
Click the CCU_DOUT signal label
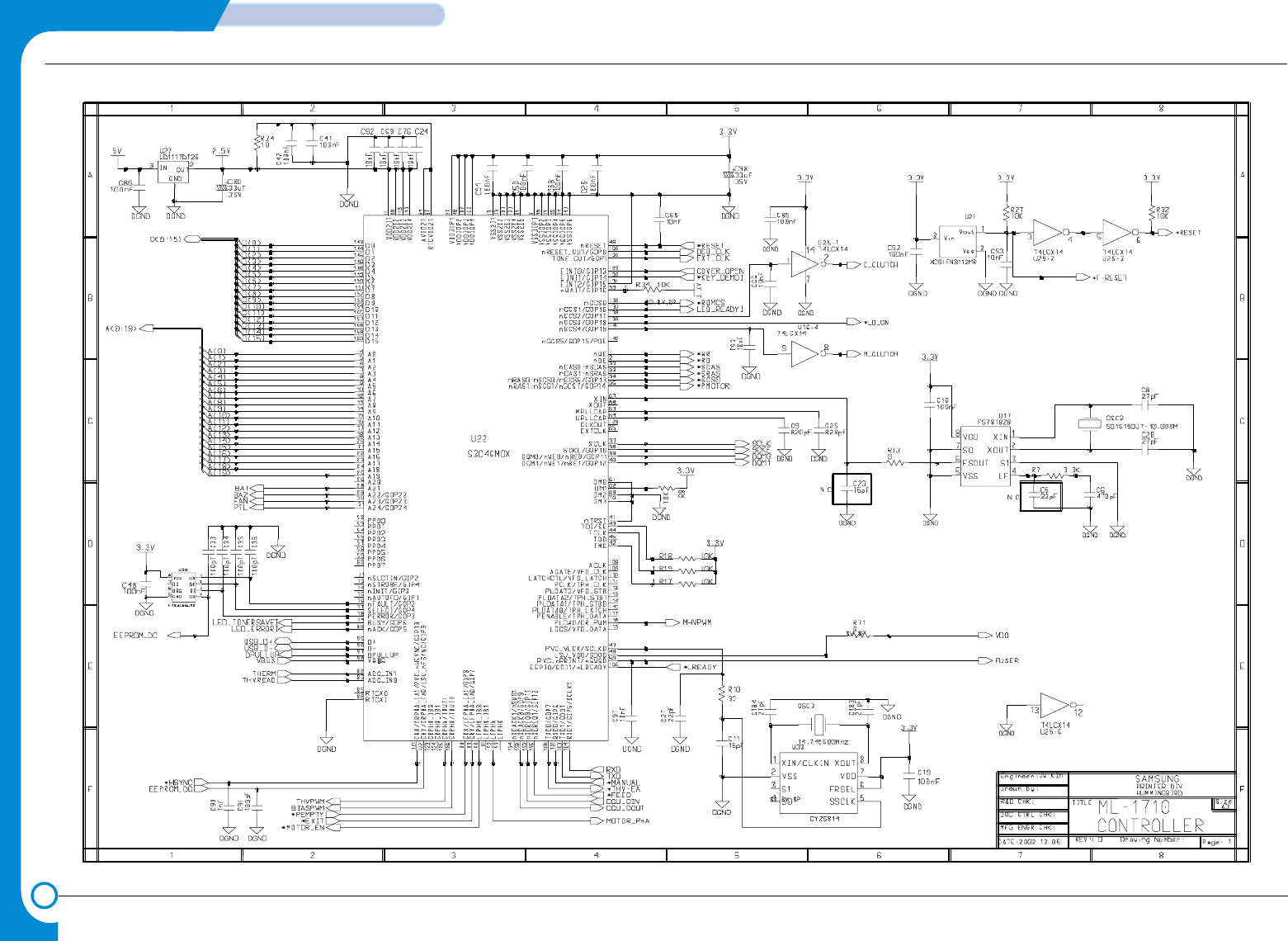click(x=625, y=808)
